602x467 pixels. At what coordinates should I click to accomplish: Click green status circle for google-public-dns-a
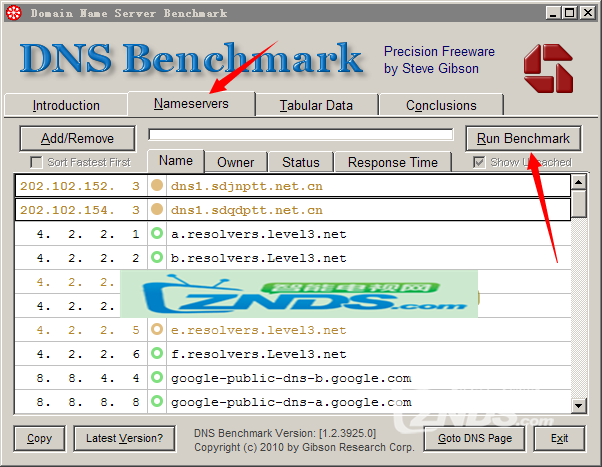(x=157, y=402)
